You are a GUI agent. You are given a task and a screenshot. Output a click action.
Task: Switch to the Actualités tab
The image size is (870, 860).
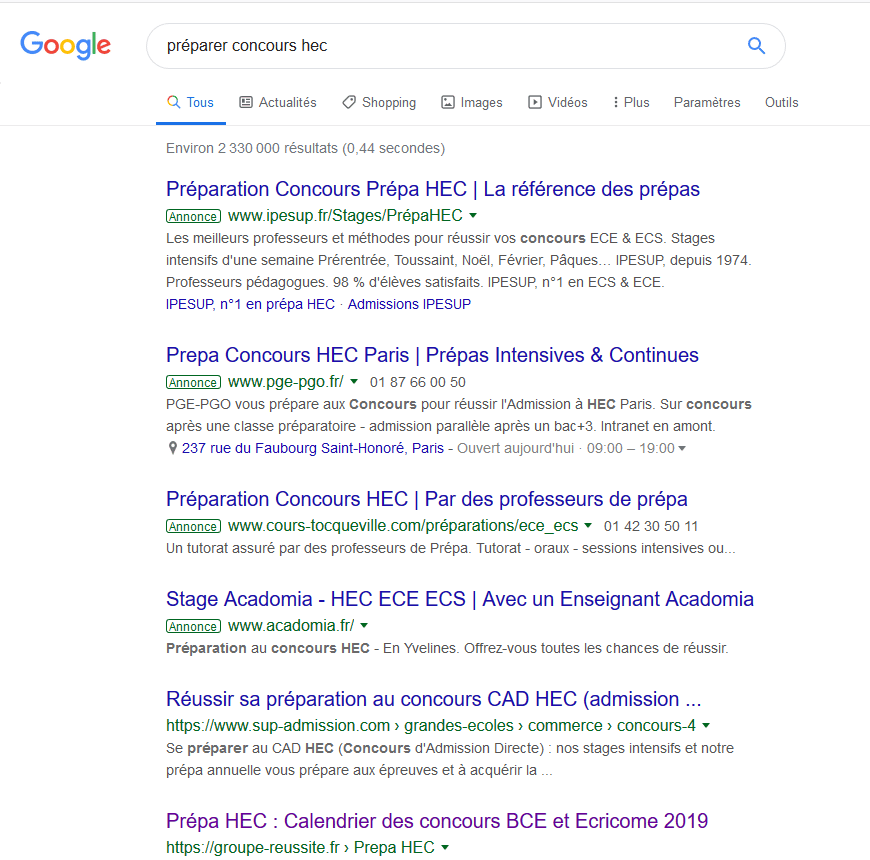click(278, 103)
